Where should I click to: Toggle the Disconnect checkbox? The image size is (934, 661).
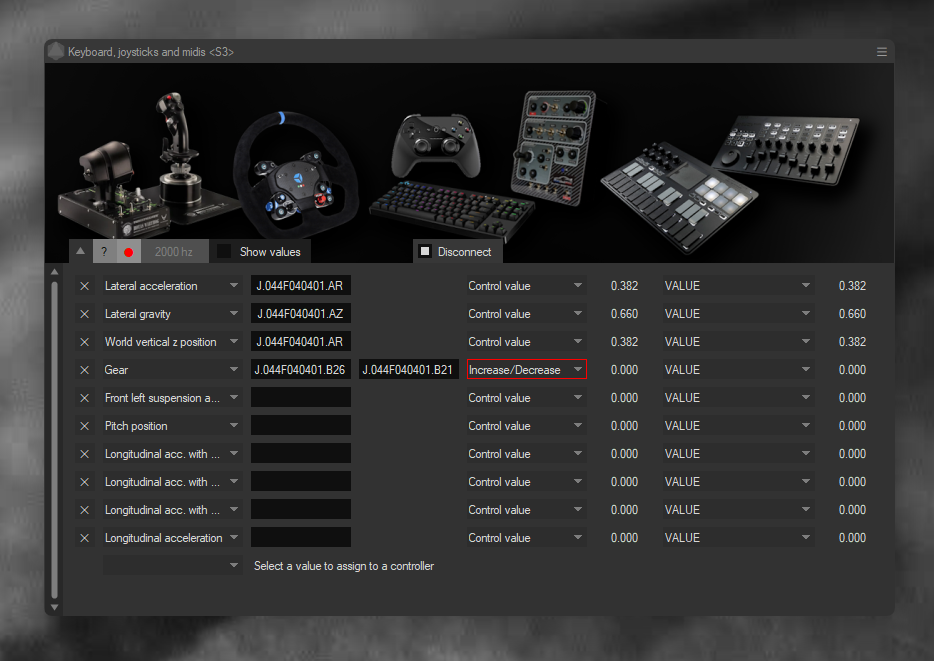coord(424,252)
